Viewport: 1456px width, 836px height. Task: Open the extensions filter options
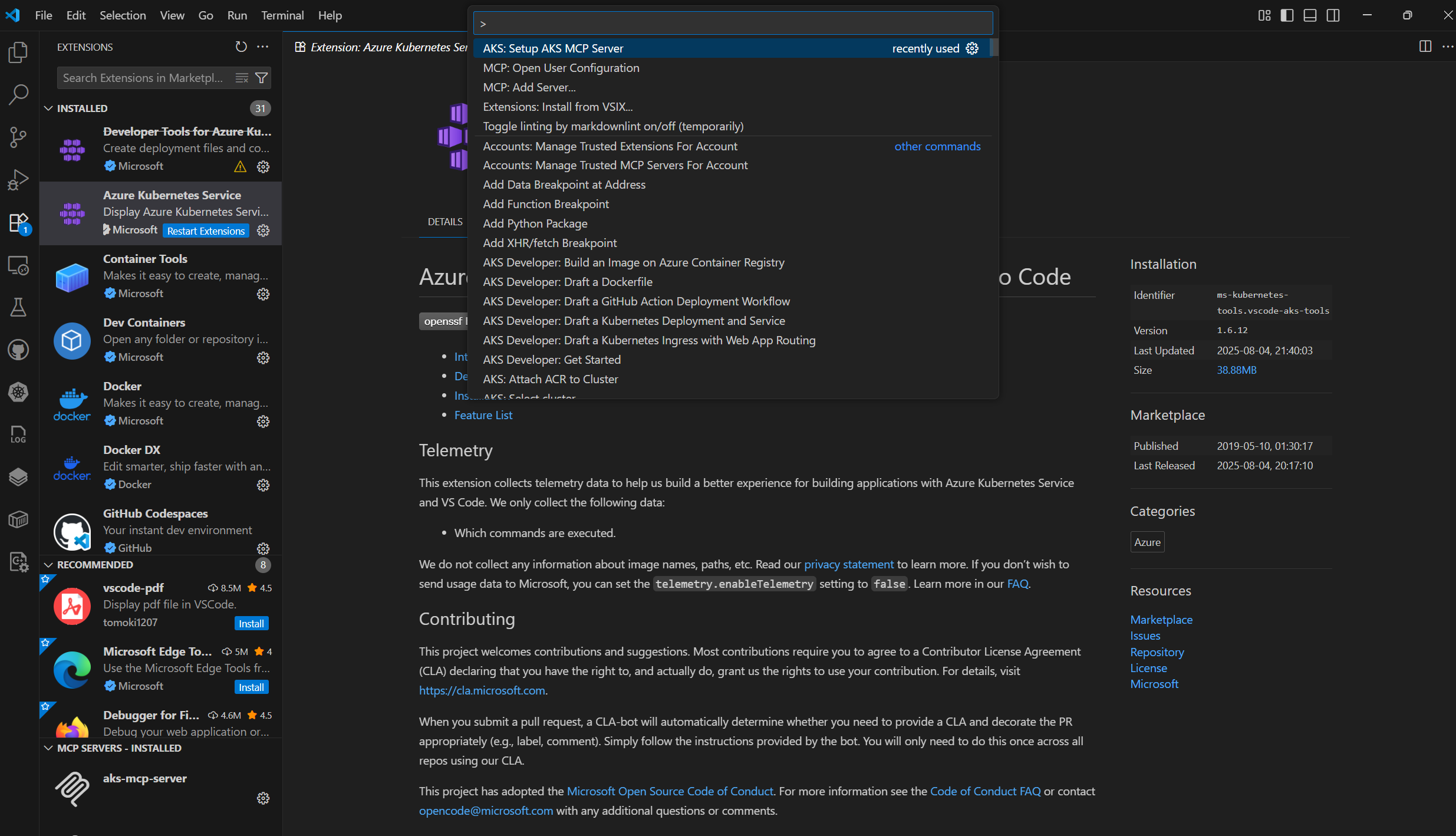[262, 77]
